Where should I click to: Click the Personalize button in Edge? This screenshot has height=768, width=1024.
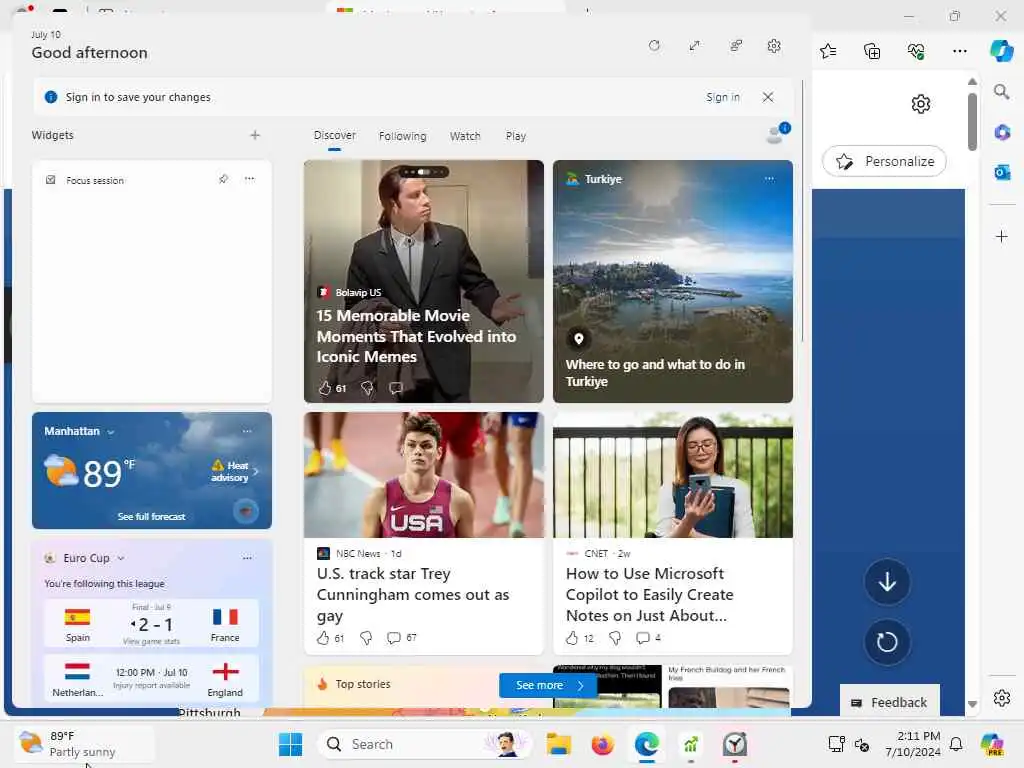click(884, 161)
